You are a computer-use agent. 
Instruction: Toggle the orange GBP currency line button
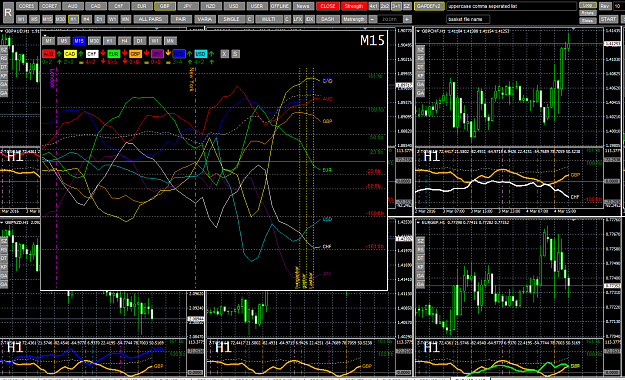(x=135, y=54)
